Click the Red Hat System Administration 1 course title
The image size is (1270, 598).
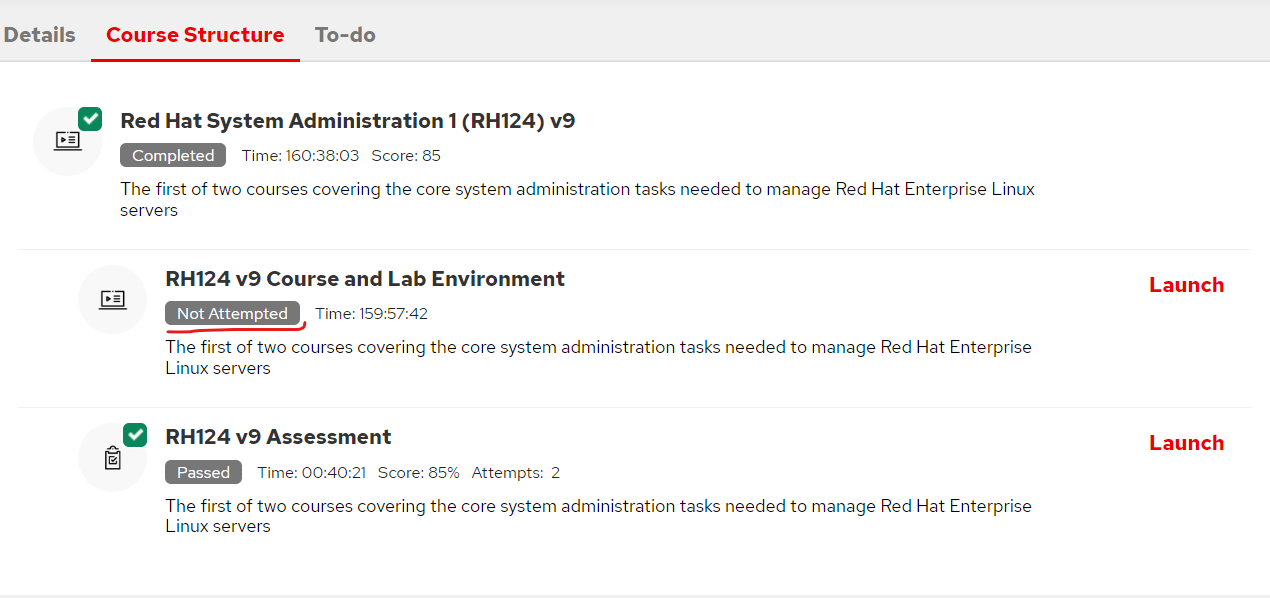click(x=348, y=120)
